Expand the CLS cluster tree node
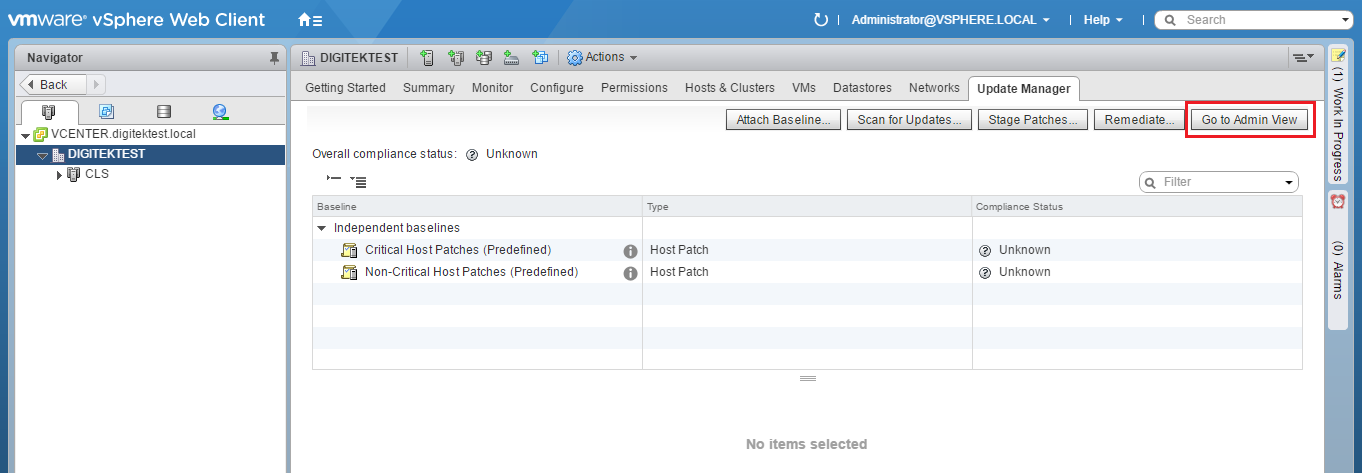 [59, 175]
